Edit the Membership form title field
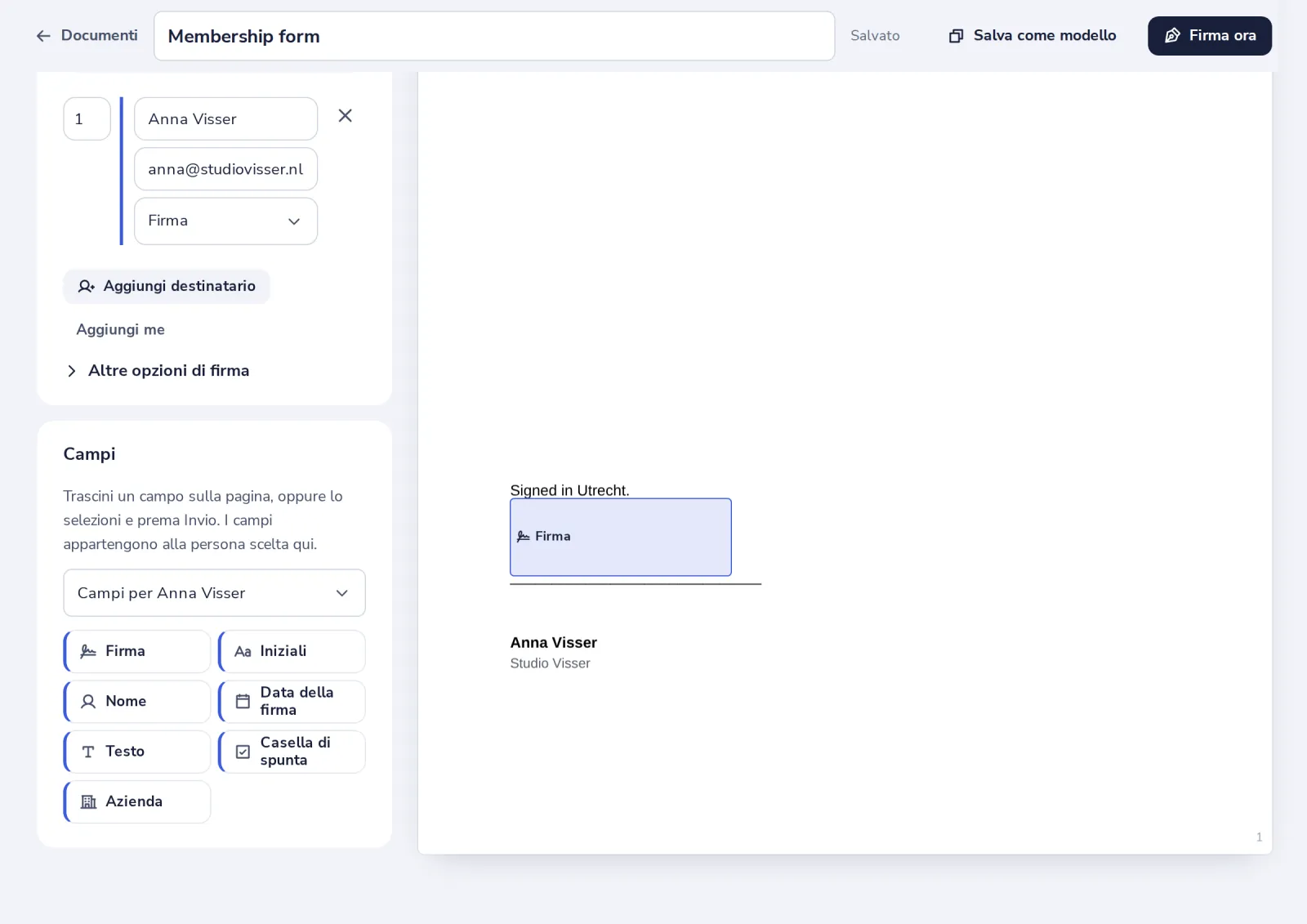 pyautogui.click(x=494, y=36)
